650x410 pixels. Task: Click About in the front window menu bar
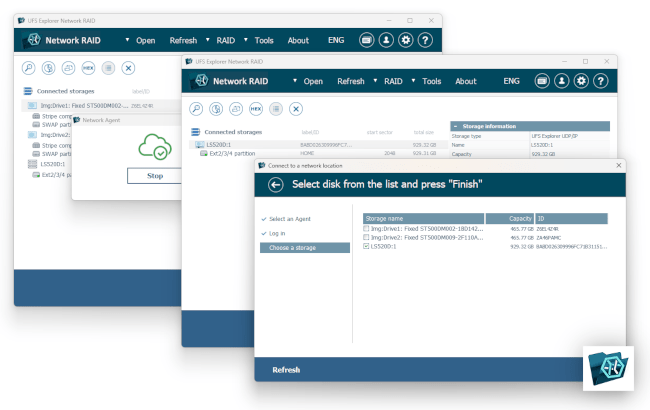tap(466, 81)
